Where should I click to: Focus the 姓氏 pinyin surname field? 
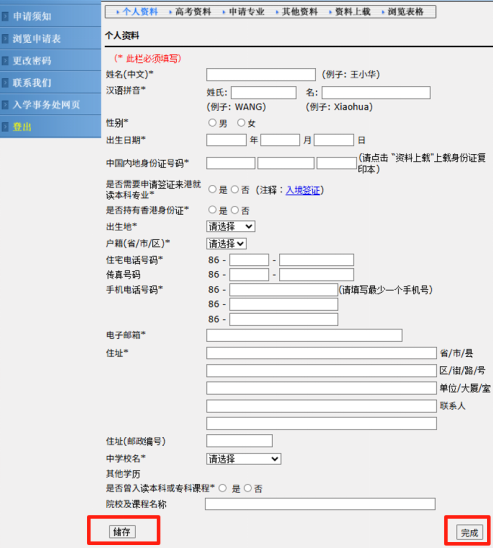264,93
